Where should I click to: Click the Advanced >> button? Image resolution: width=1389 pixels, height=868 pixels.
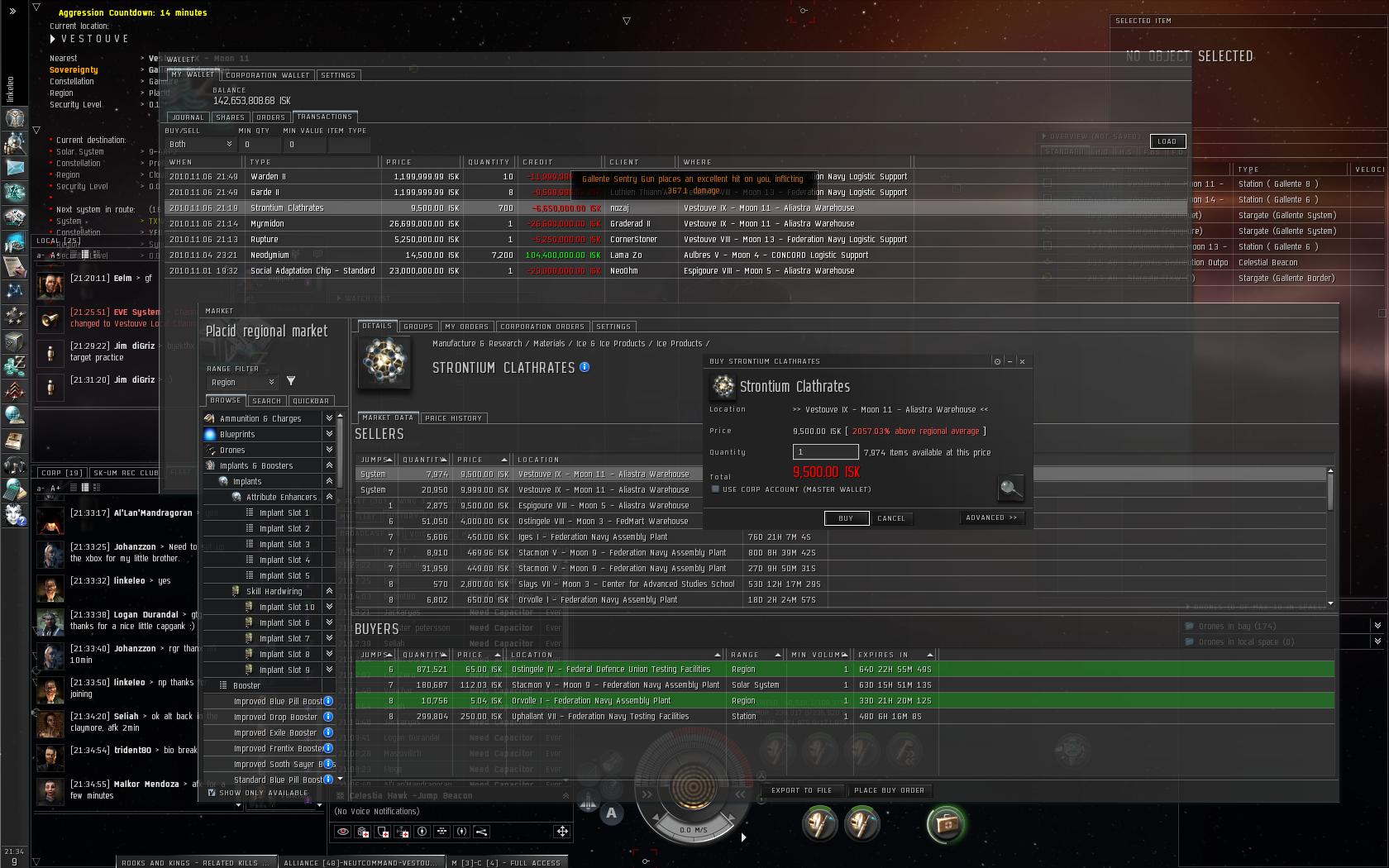click(x=990, y=517)
